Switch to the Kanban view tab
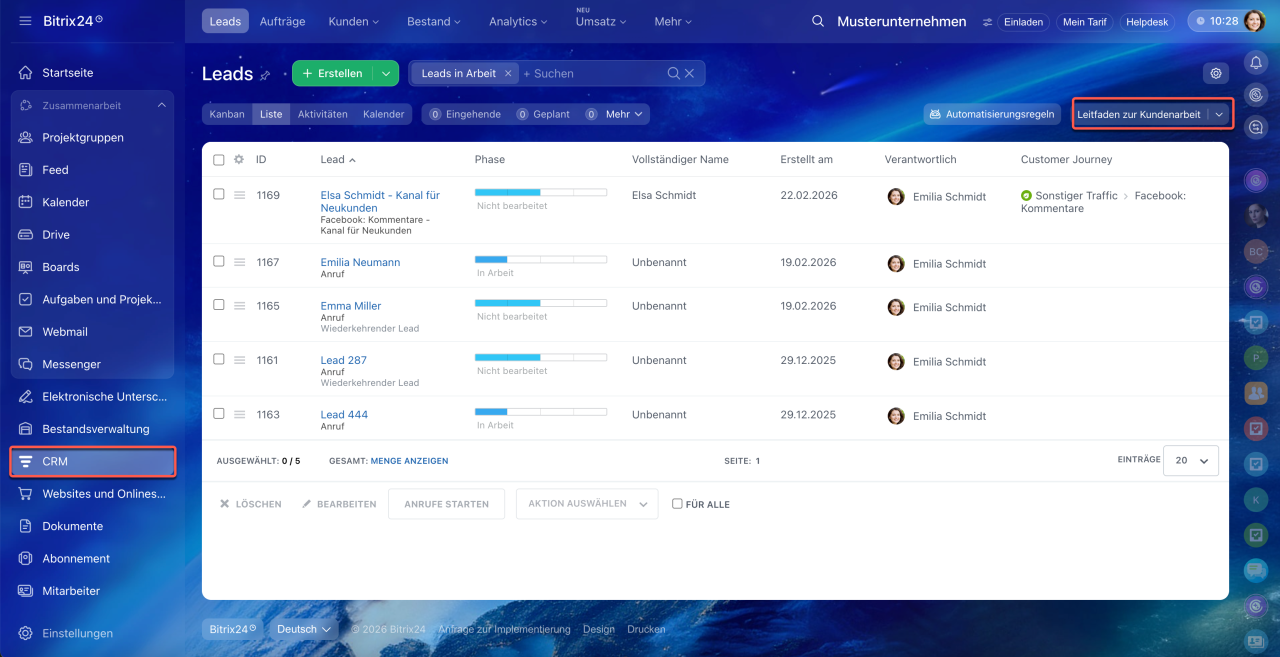The height and width of the screenshot is (657, 1280). click(x=227, y=114)
